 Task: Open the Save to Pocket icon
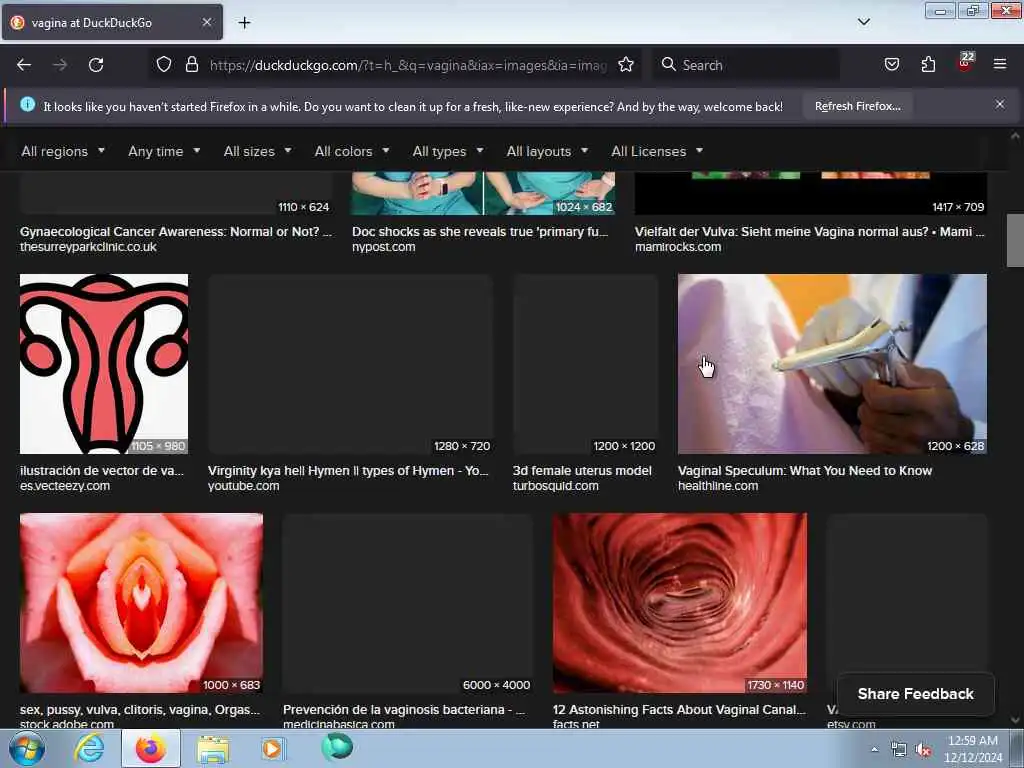pyautogui.click(x=891, y=64)
